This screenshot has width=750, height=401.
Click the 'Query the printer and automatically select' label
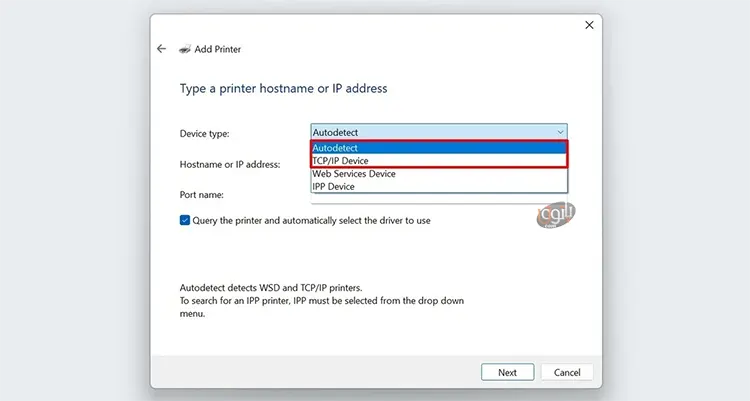click(311, 221)
